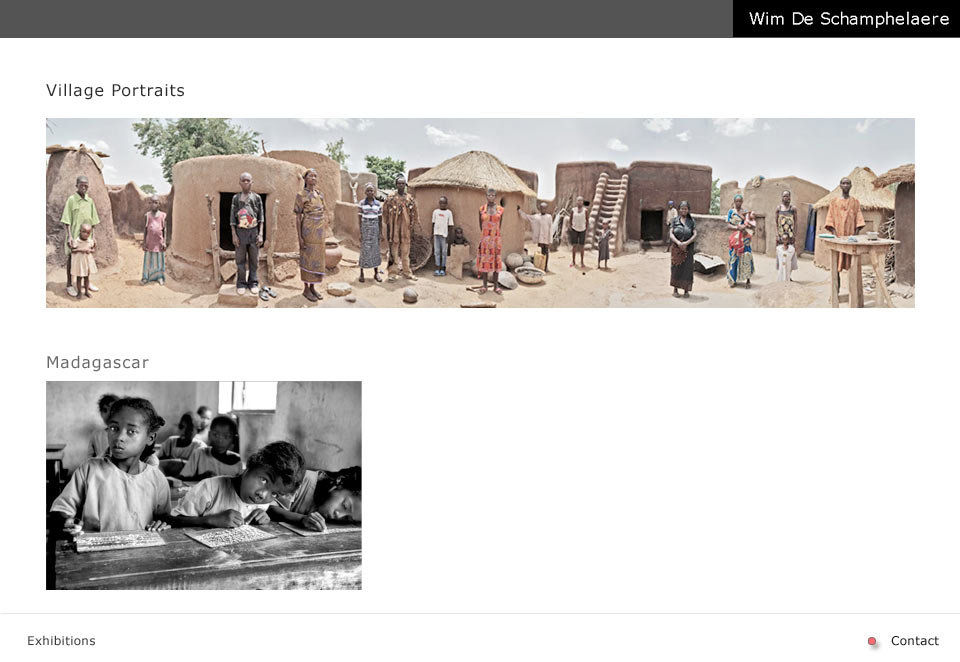The width and height of the screenshot is (960, 662).
Task: Open the Village Portraits heading link
Action: pos(115,90)
